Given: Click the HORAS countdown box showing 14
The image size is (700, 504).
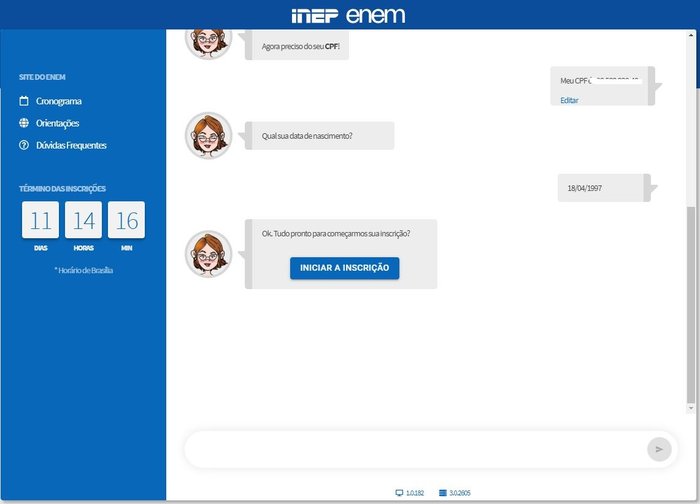Looking at the screenshot, I should 83,220.
